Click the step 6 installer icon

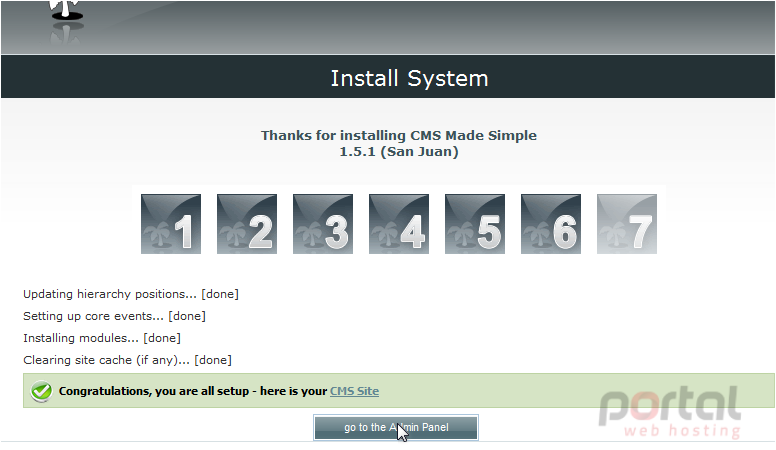(551, 224)
